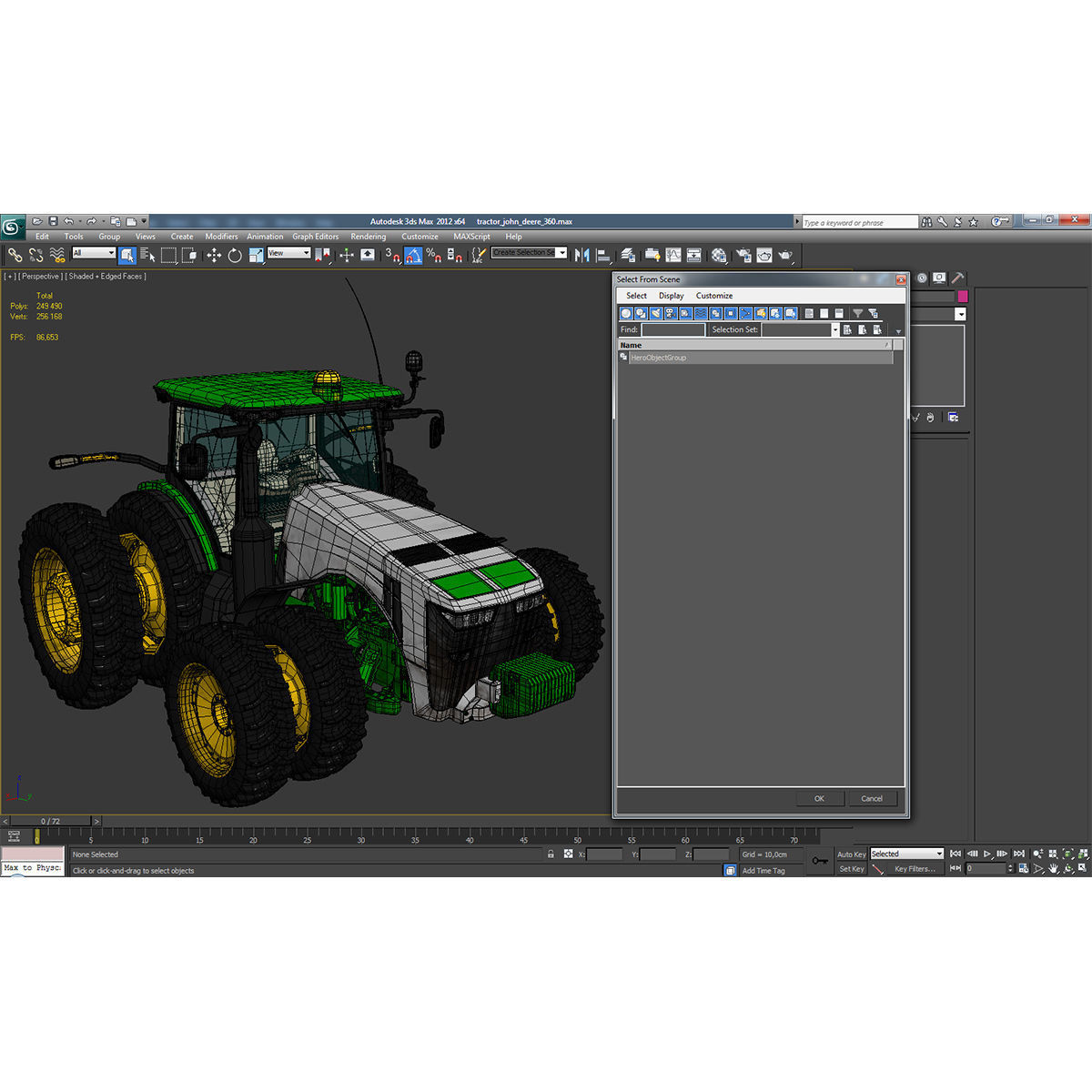Click the time slider 0 / 72 handle
1092x1092 pixels.
(x=50, y=821)
